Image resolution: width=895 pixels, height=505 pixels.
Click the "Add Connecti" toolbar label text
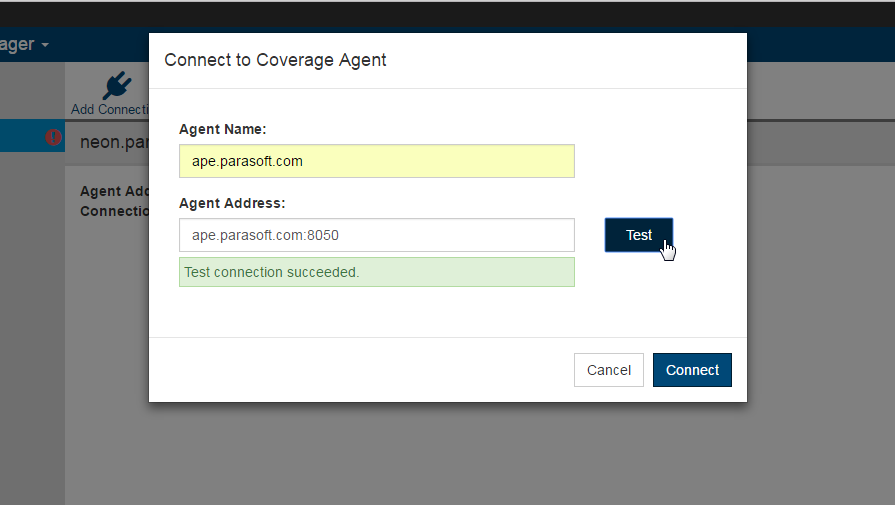[110, 110]
